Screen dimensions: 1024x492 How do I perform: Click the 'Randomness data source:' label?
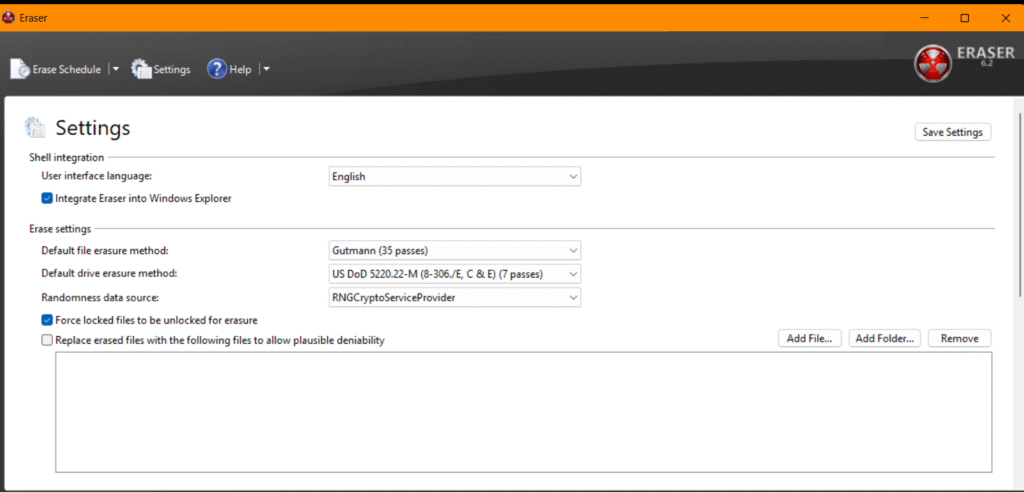click(x=100, y=297)
